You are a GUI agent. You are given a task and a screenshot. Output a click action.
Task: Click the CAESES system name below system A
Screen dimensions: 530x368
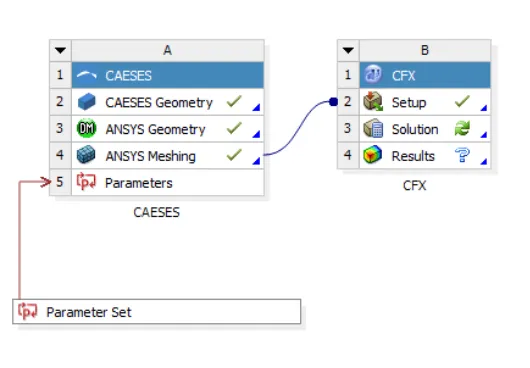156,212
